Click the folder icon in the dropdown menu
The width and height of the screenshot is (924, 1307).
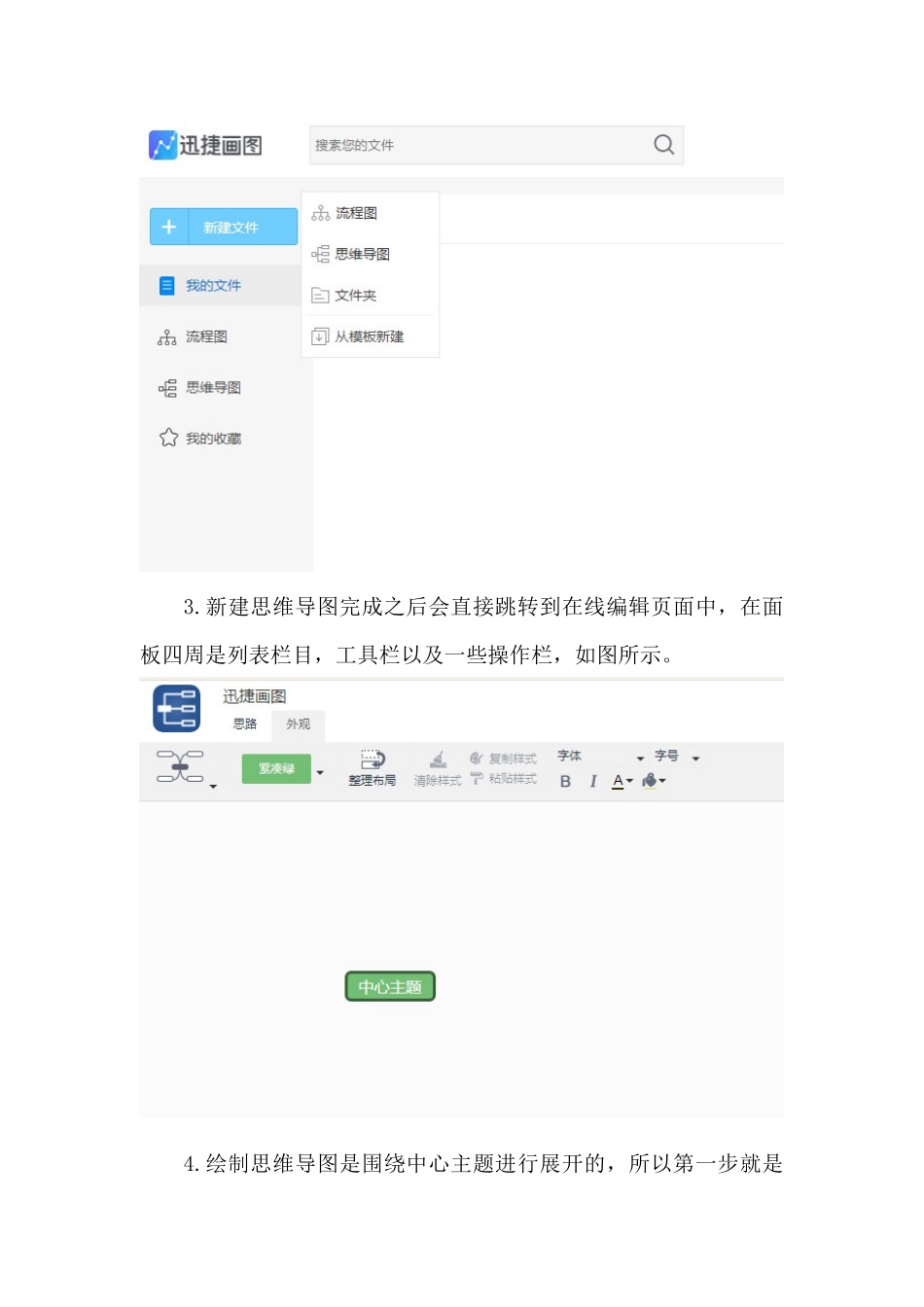click(x=320, y=296)
